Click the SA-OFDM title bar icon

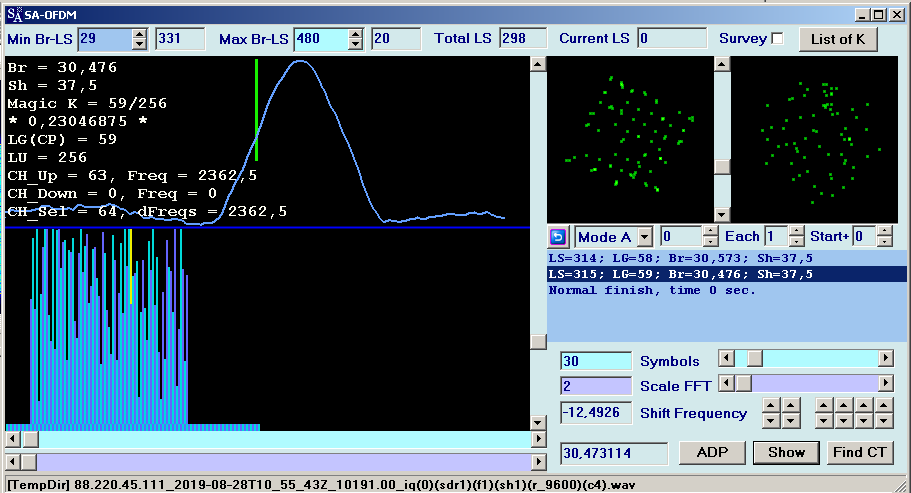[15, 15]
